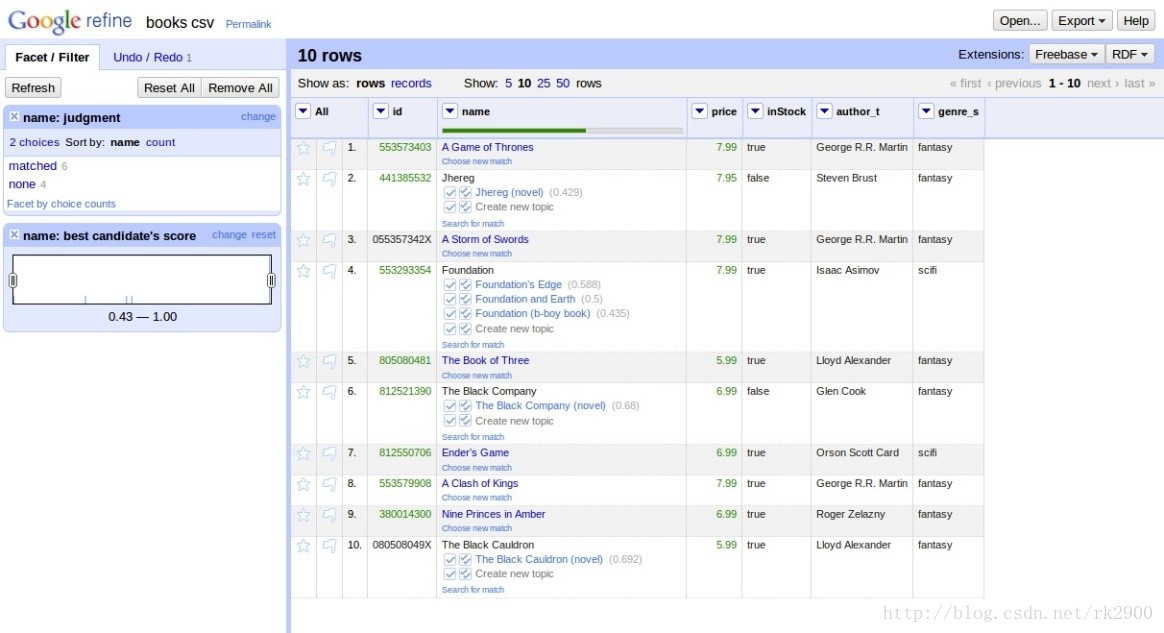Screen dimensions: 1164x633
Task: Click the Reset All button
Action: tap(169, 88)
